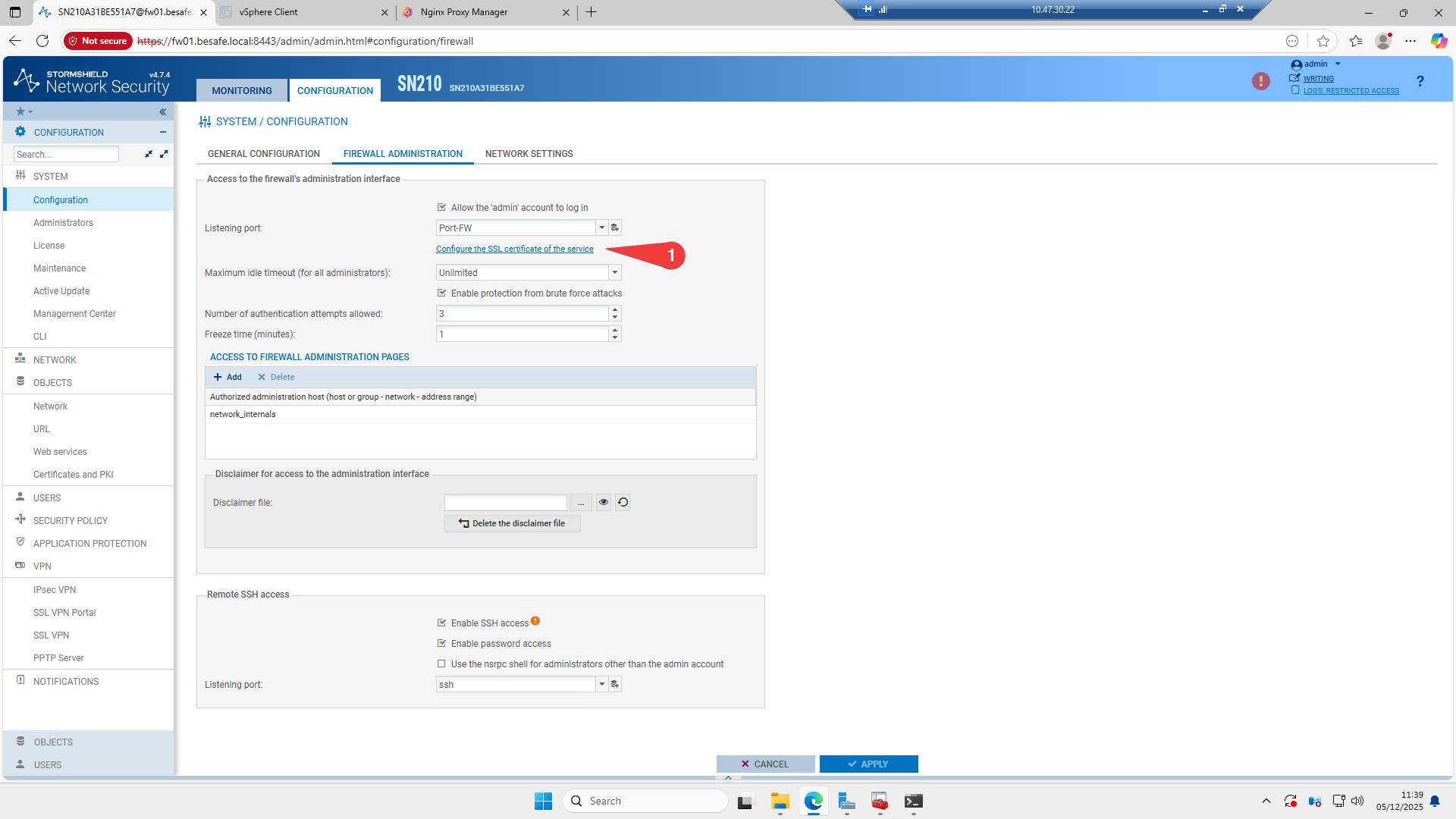The height and width of the screenshot is (819, 1456).
Task: Click Configure the SSL certificate of the service
Action: pyautogui.click(x=515, y=249)
